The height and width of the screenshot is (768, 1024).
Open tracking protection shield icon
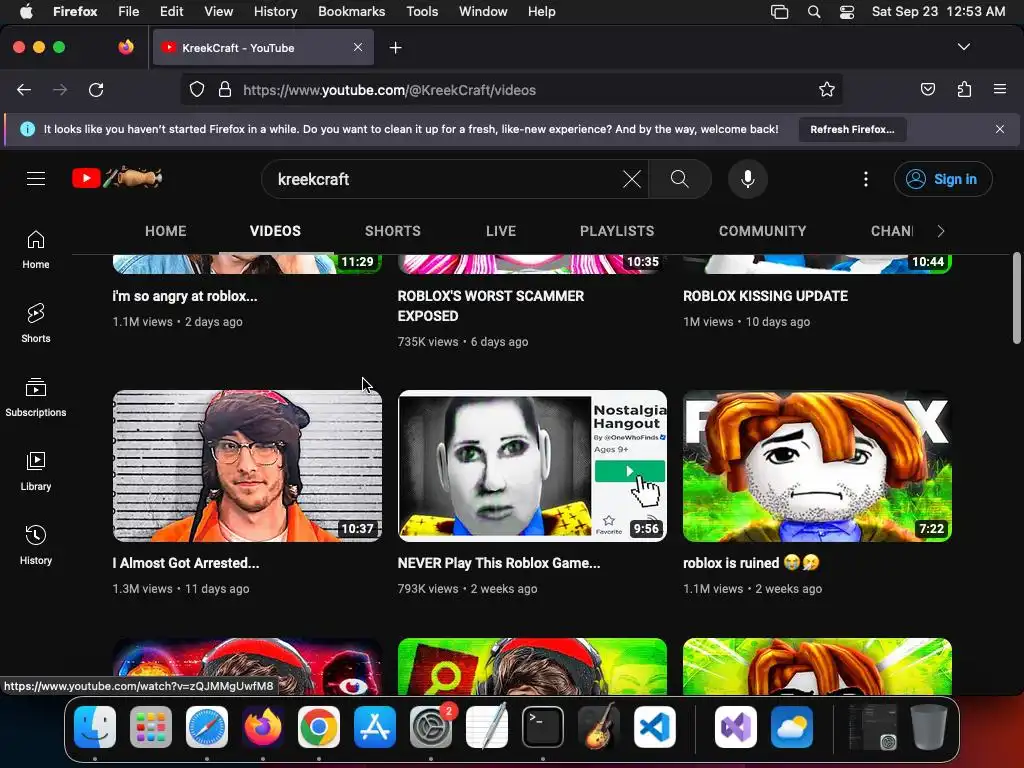pyautogui.click(x=197, y=90)
